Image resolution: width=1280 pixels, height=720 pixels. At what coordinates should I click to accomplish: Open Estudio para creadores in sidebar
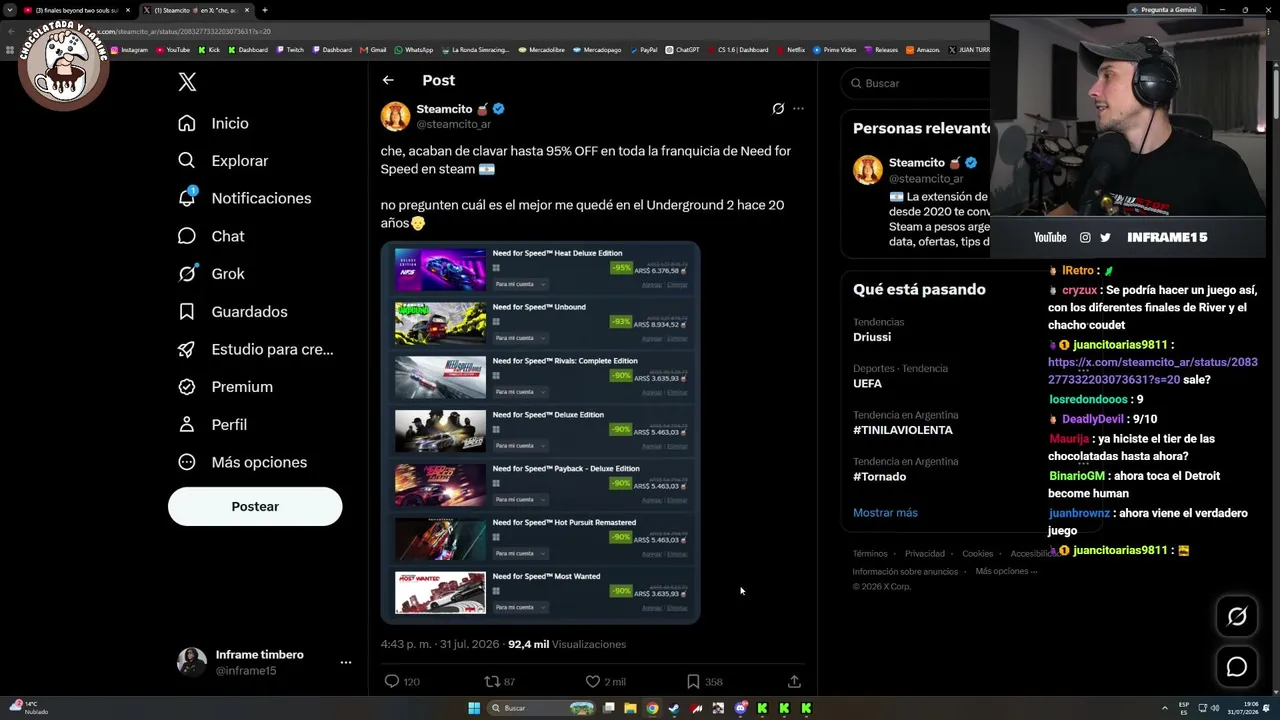click(x=255, y=349)
